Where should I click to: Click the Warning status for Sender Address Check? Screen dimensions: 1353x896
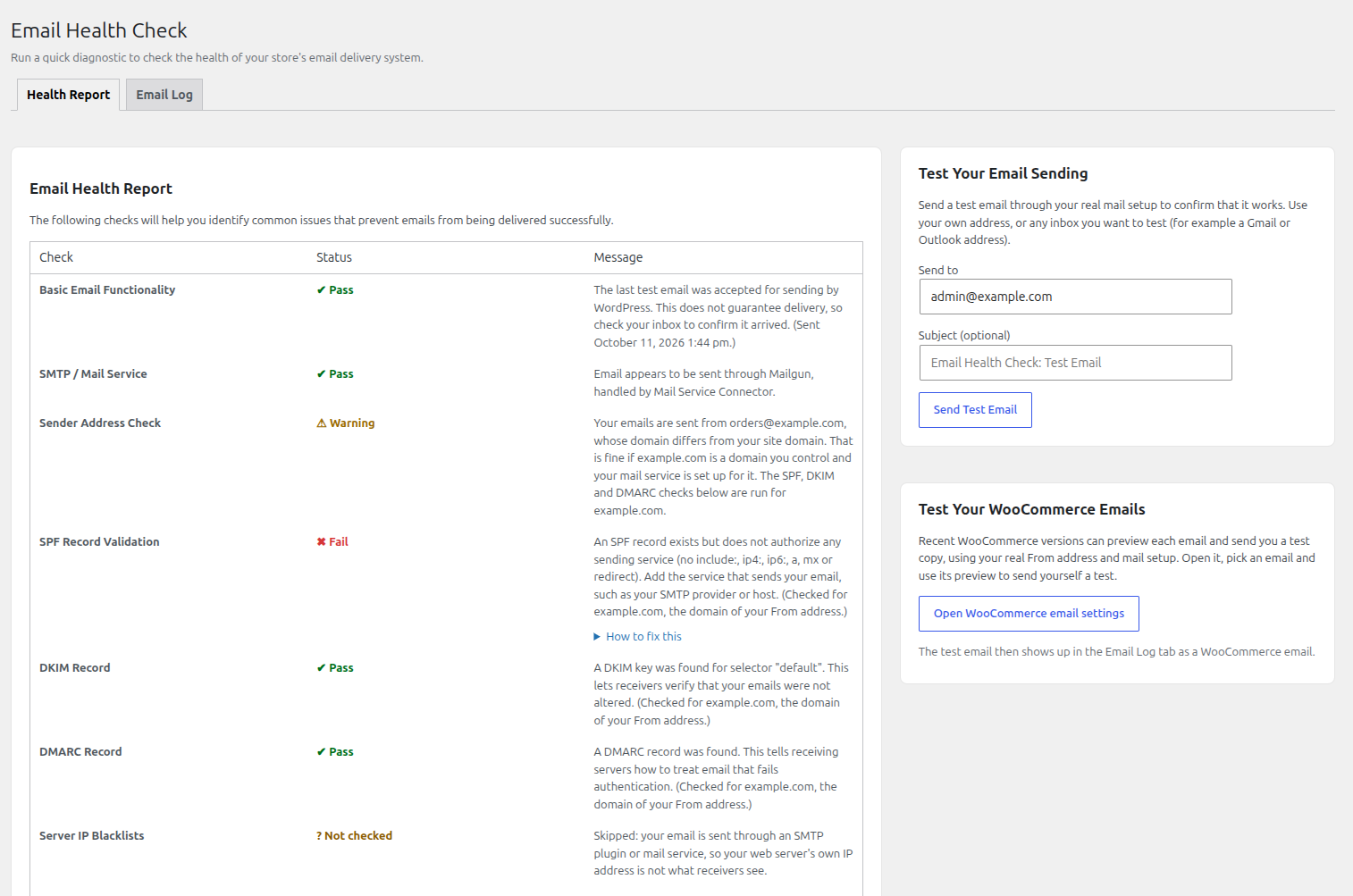[x=345, y=423]
